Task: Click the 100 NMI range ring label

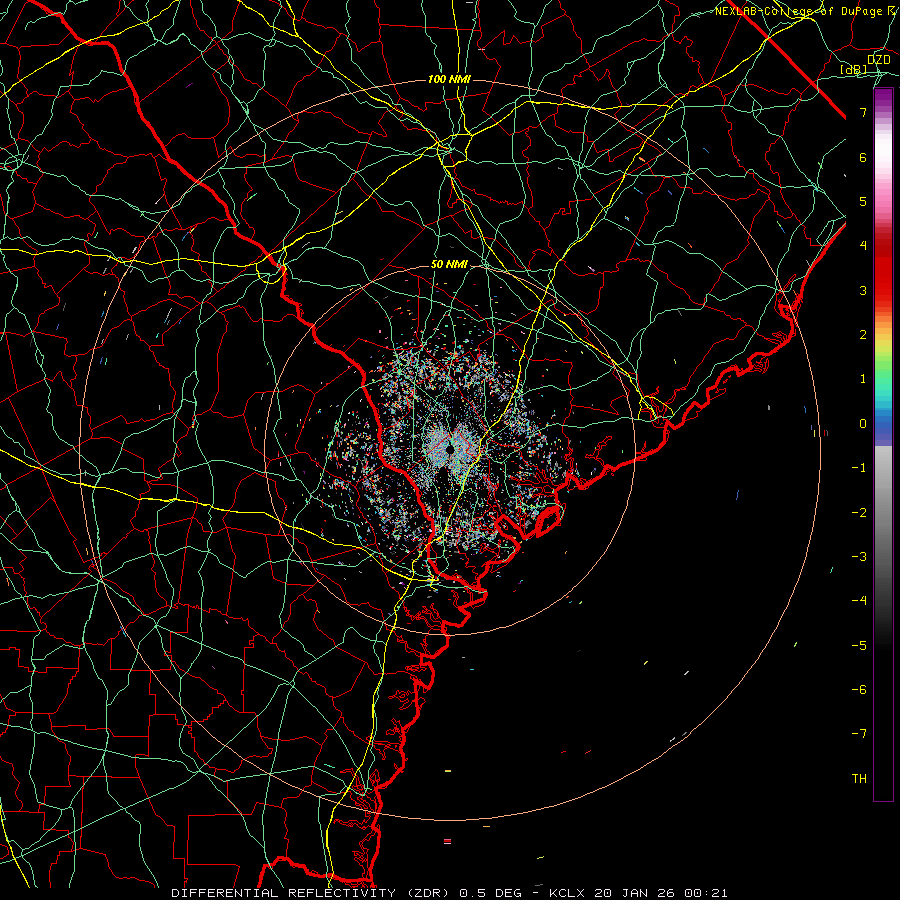Action: (x=449, y=79)
